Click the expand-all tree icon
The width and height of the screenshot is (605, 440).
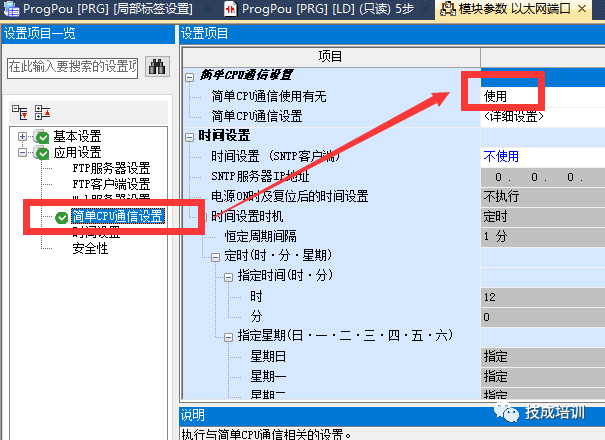[x=19, y=112]
